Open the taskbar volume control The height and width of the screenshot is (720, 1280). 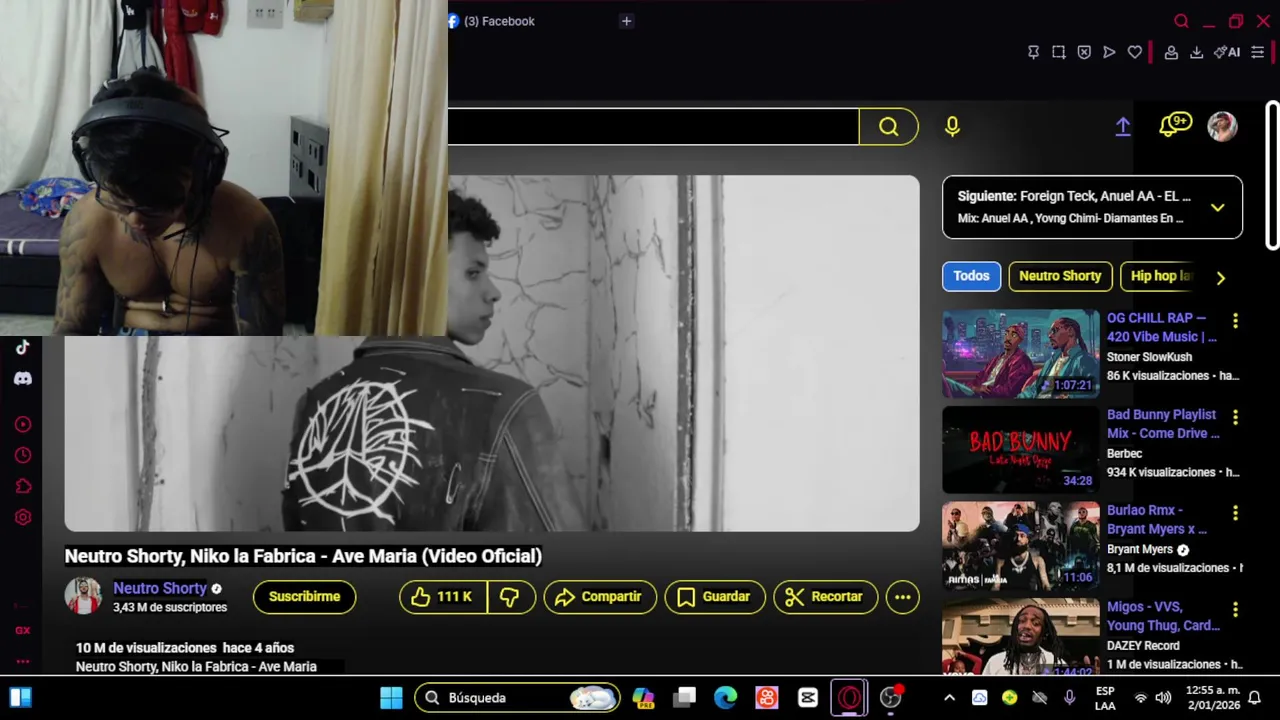coord(1163,698)
